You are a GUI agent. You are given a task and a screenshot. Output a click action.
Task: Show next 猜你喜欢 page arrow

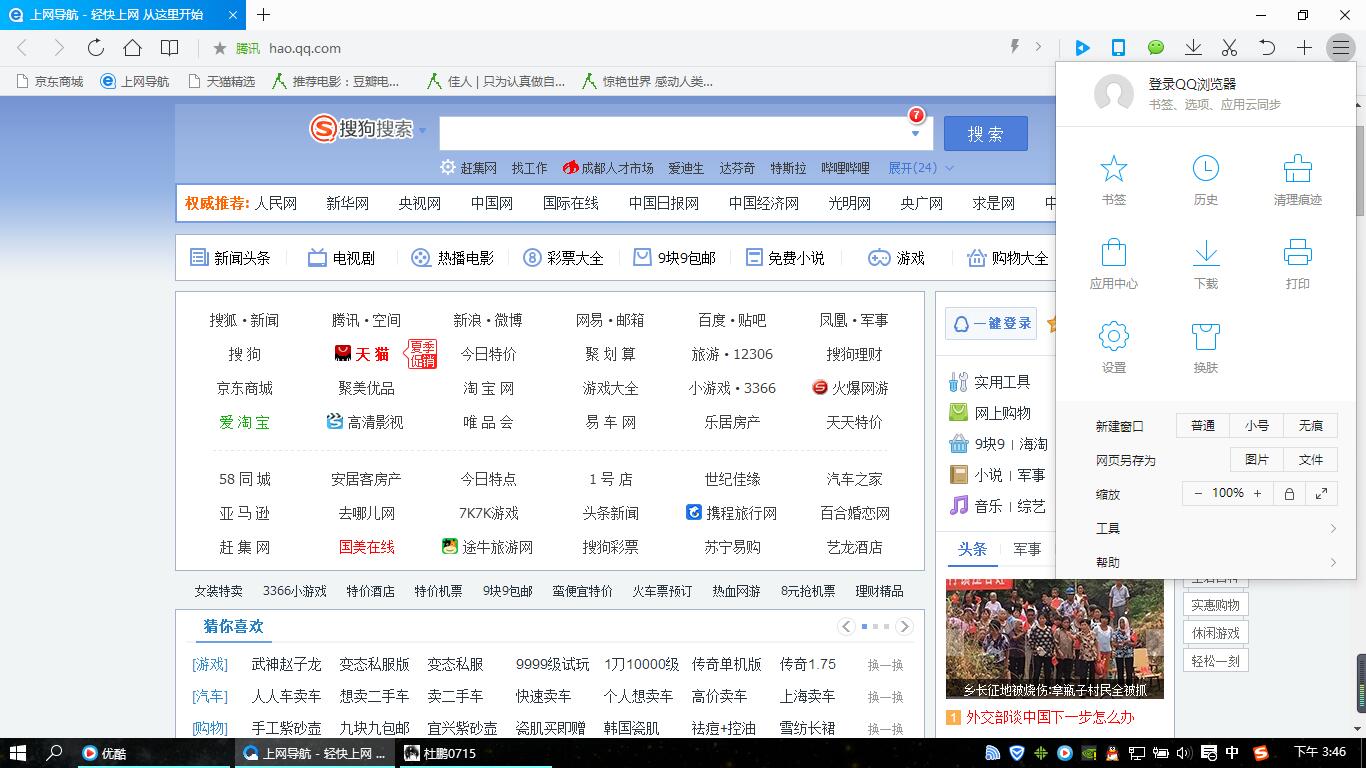click(904, 627)
